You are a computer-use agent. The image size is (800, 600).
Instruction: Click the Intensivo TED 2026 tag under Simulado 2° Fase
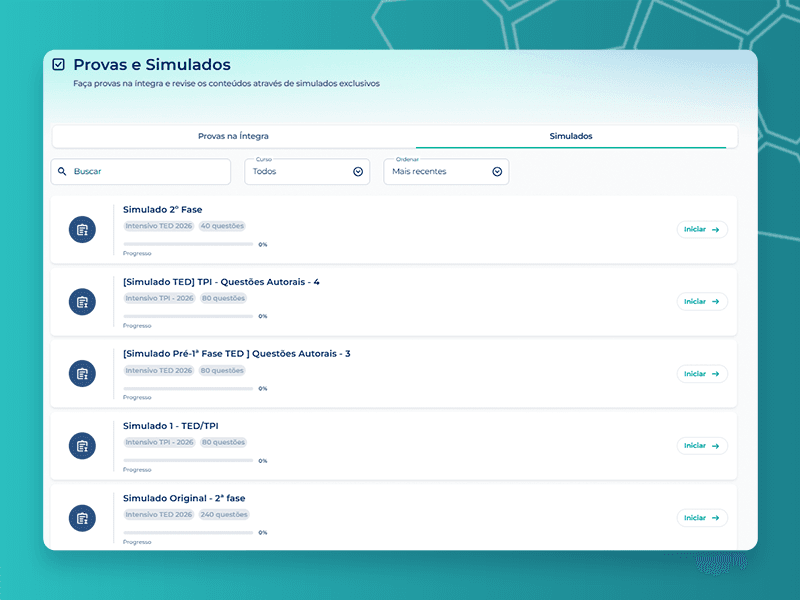[x=159, y=226]
